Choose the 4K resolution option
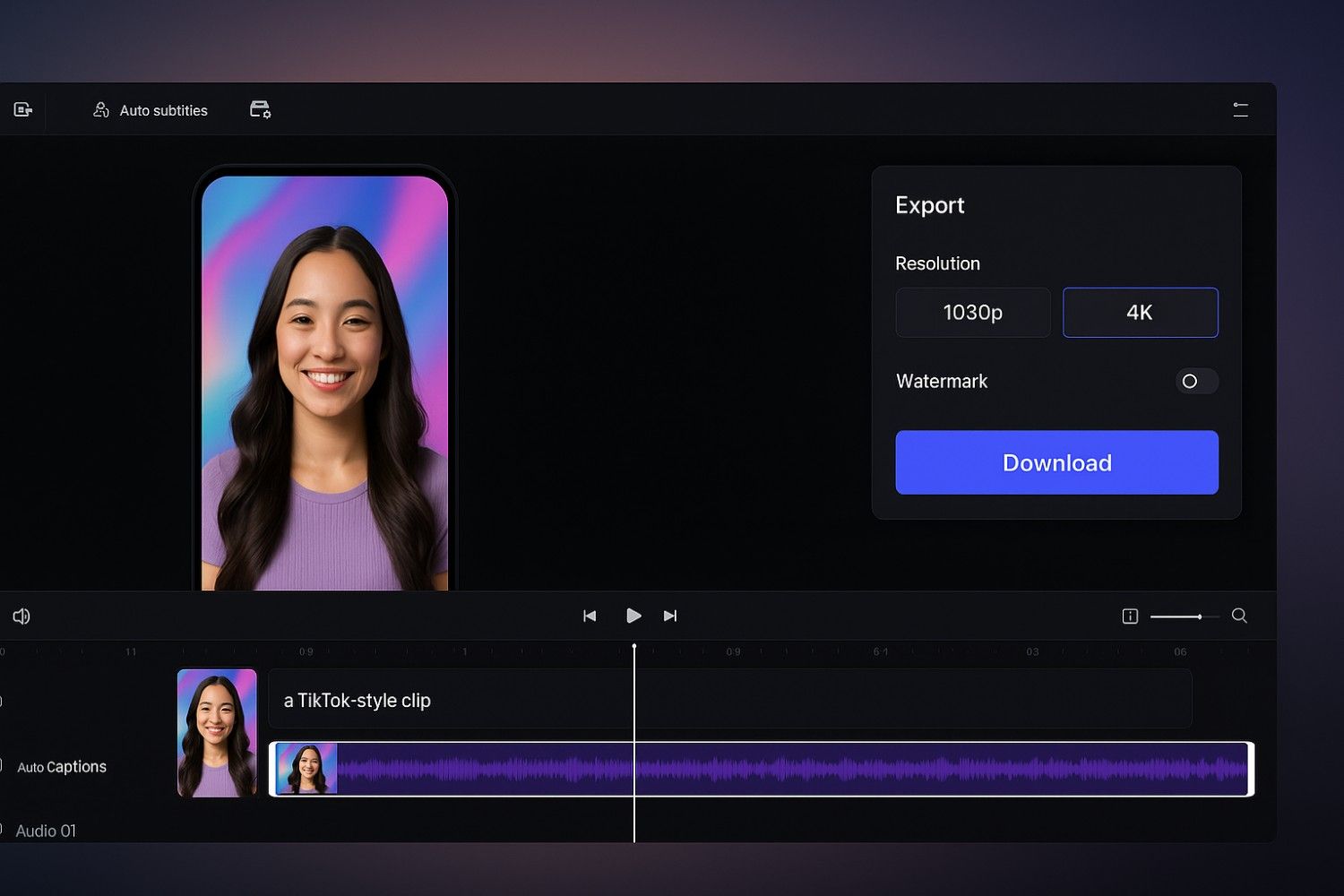 click(x=1140, y=313)
